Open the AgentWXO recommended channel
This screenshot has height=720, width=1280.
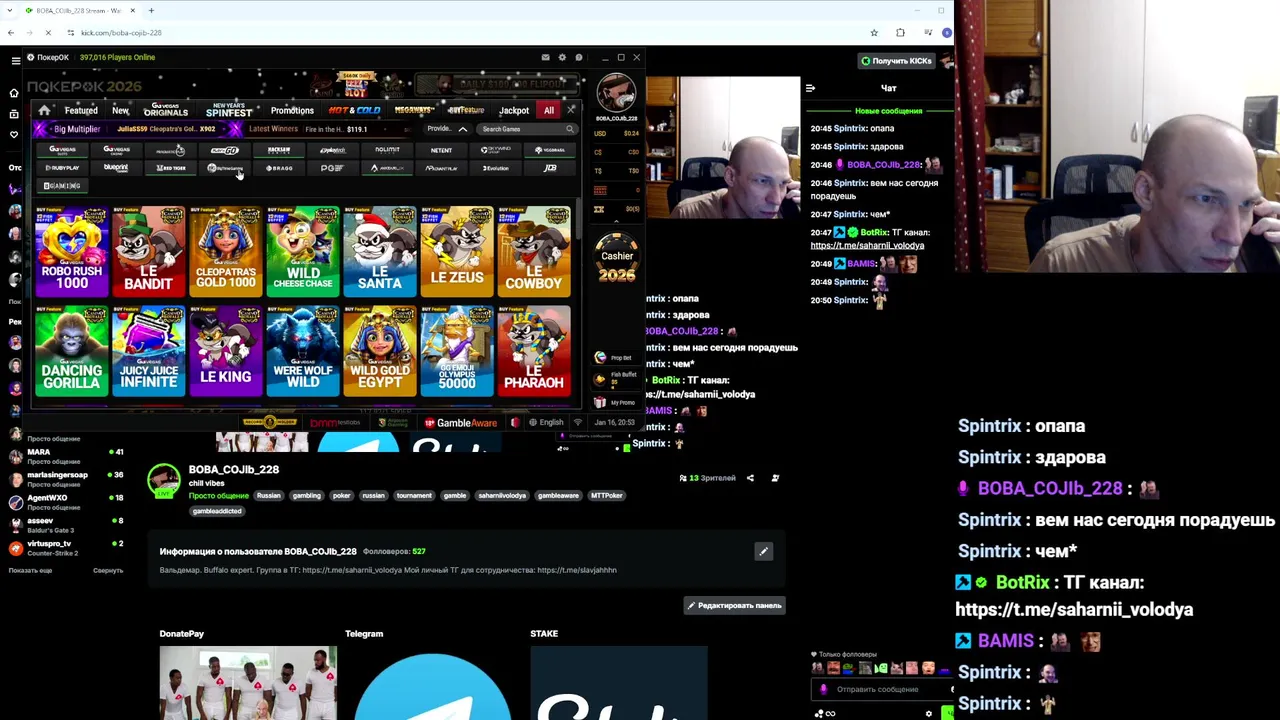[64, 502]
